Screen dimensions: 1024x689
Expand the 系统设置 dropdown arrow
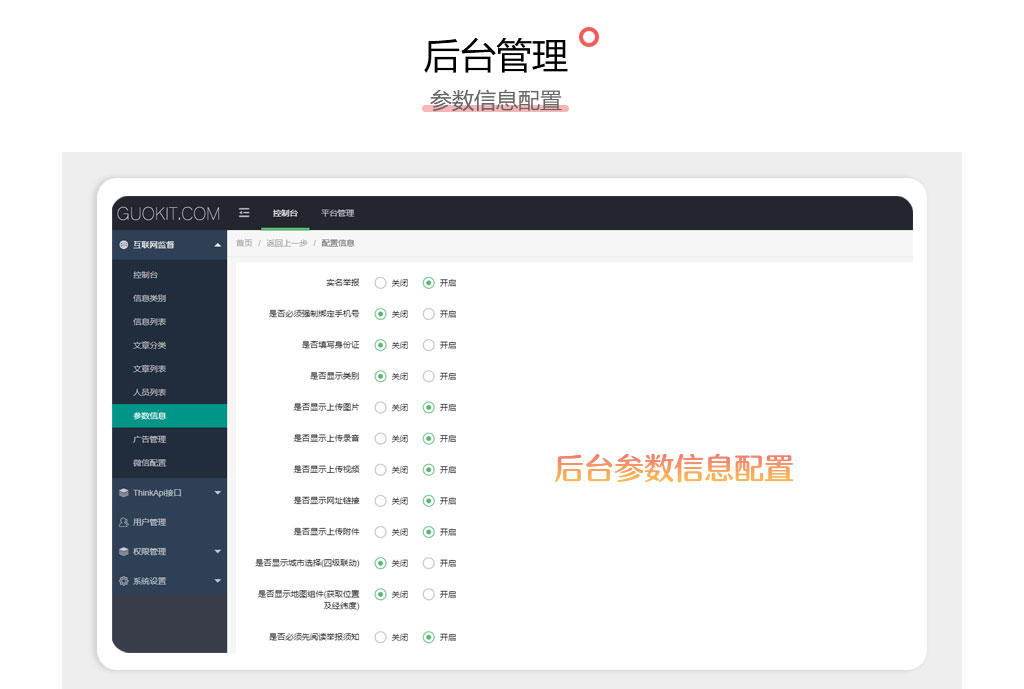218,581
